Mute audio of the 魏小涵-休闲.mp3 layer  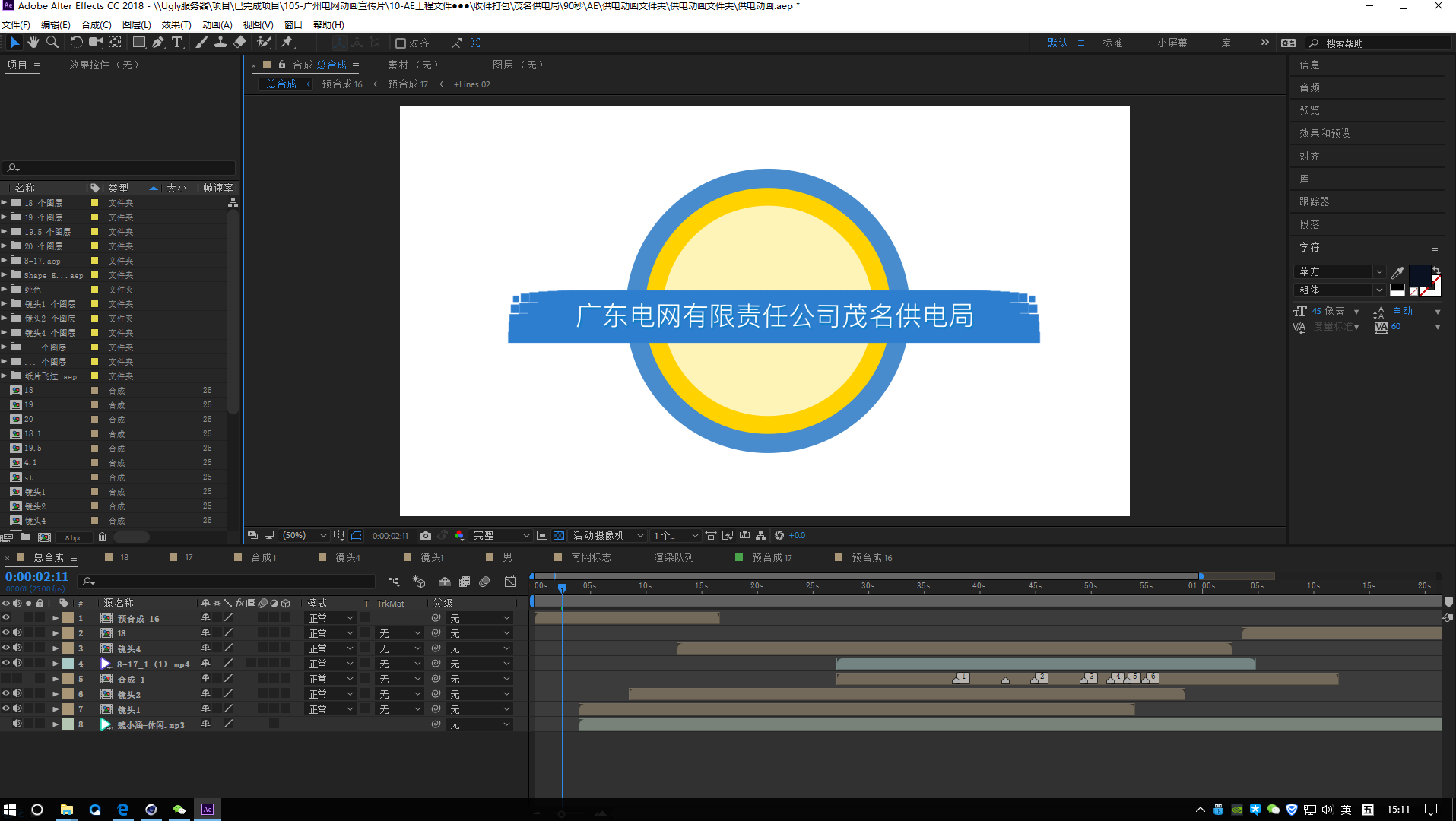click(x=17, y=724)
